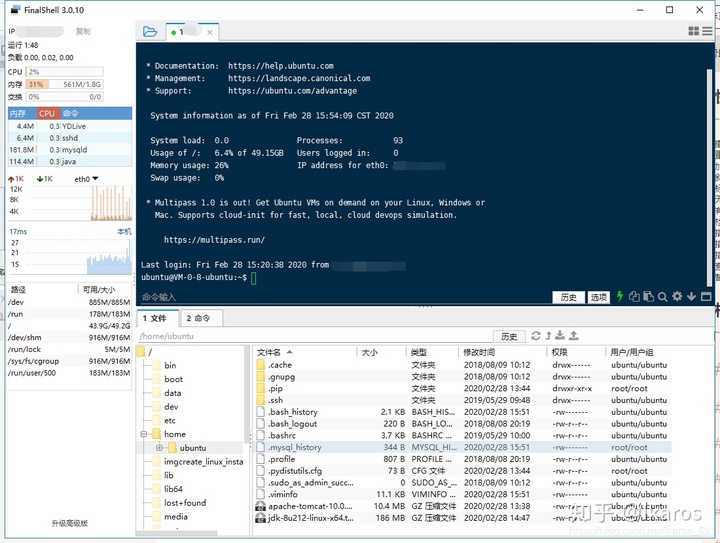Click the copy icon in the terminal toolbar
The width and height of the screenshot is (720, 543).
[634, 297]
